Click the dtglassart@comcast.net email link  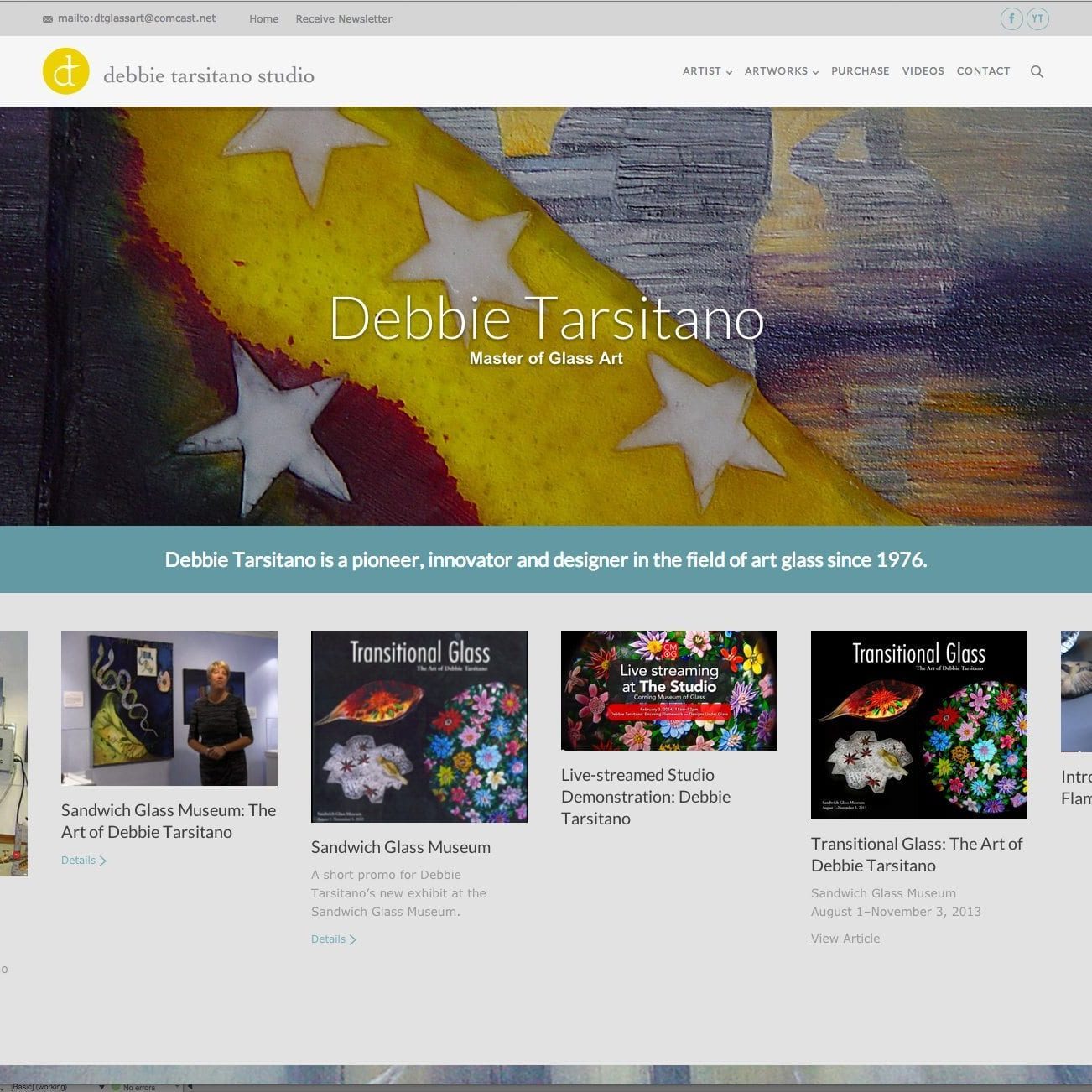[x=137, y=18]
